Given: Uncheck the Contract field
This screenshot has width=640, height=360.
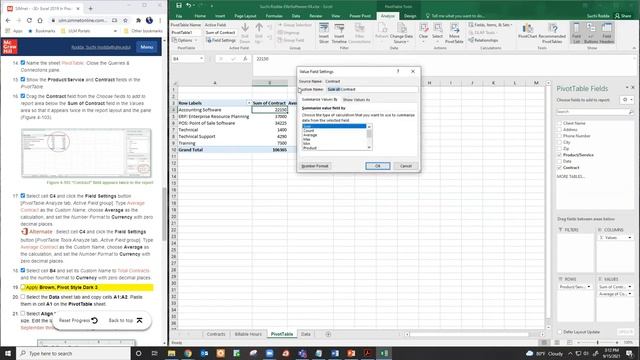Looking at the screenshot, I should (x=559, y=167).
